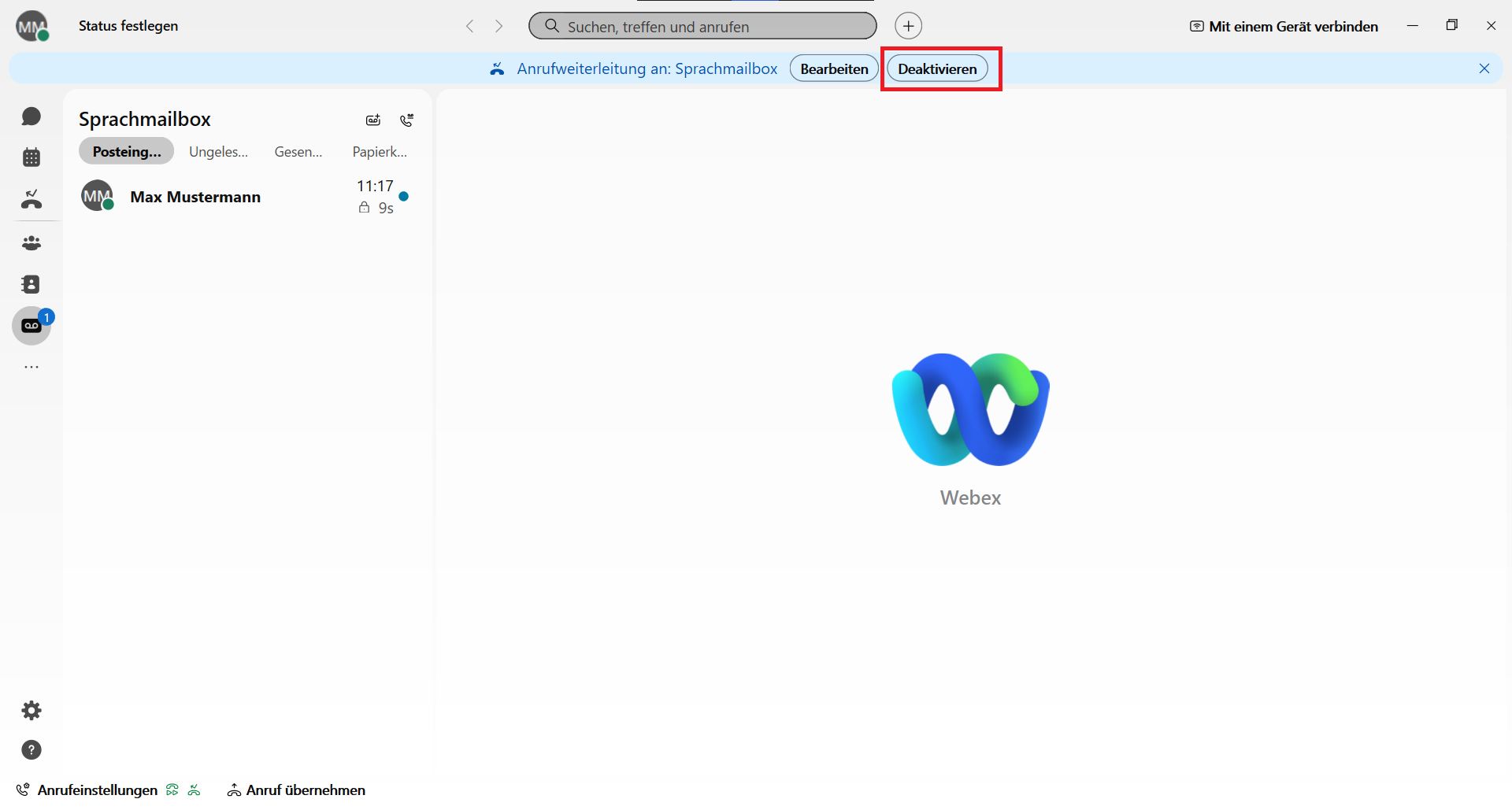The image size is (1512, 810).
Task: Open the Meetings calendar icon
Action: pyautogui.click(x=31, y=157)
